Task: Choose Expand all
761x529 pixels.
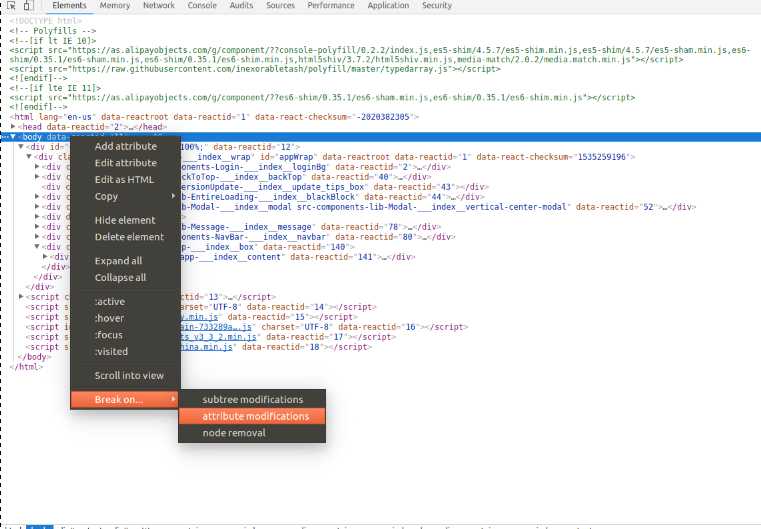Action: 126,261
